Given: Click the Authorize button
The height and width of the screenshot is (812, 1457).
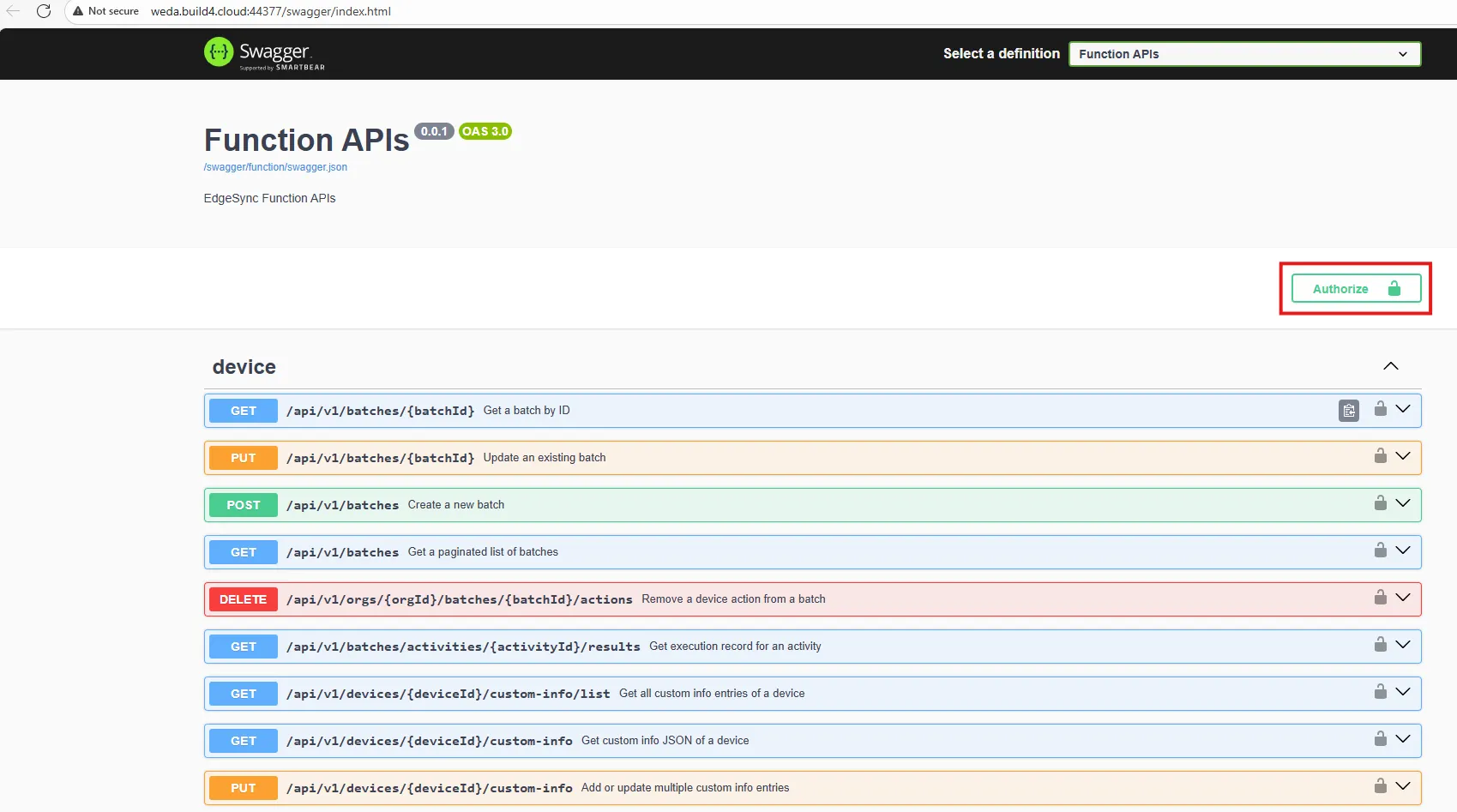Looking at the screenshot, I should [x=1355, y=289].
